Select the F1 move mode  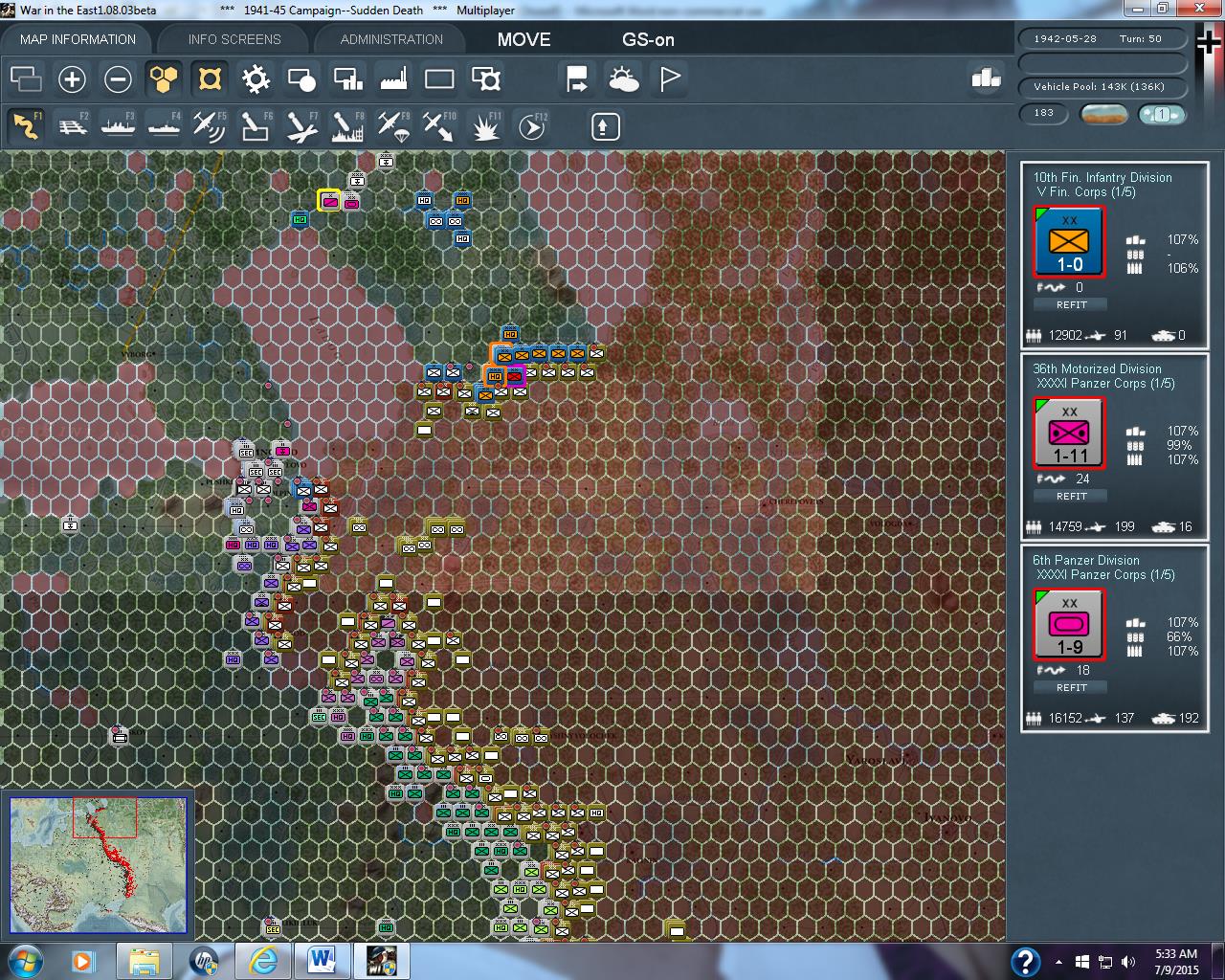tap(26, 125)
